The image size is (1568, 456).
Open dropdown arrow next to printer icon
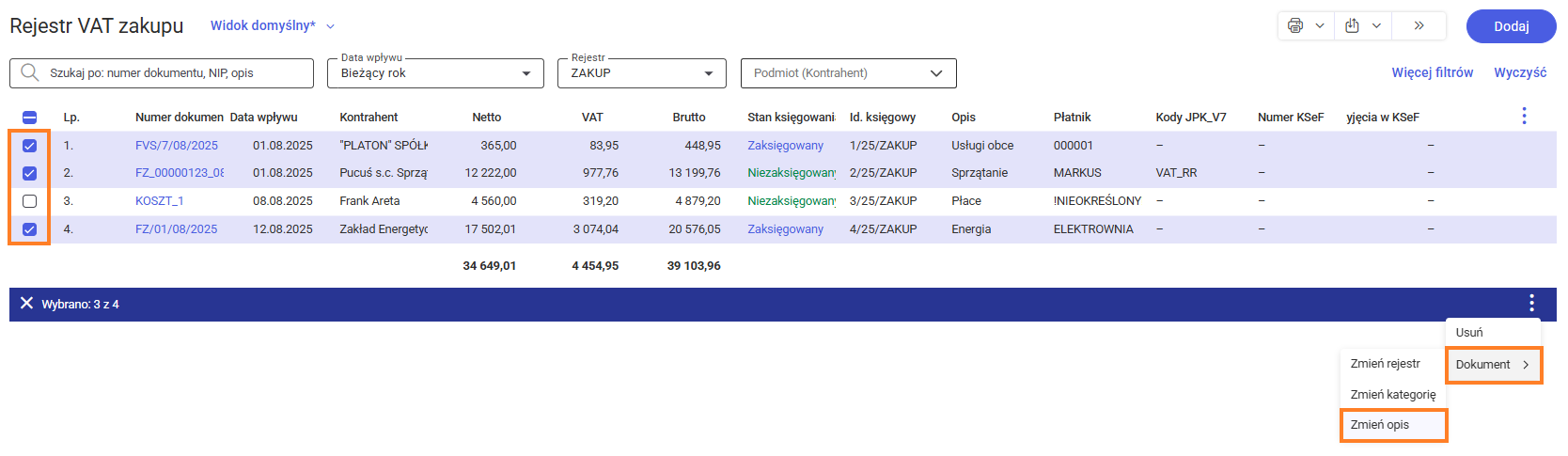click(1320, 26)
